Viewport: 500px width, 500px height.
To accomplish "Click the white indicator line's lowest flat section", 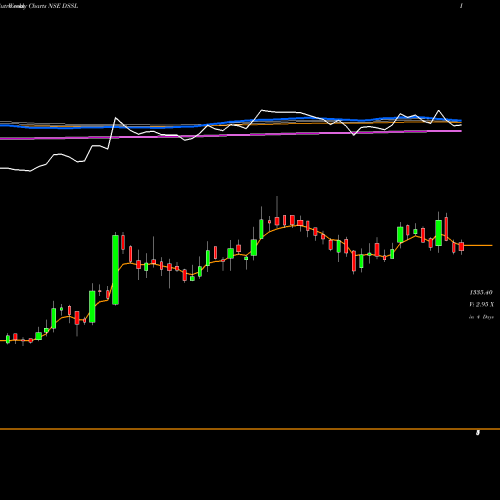I will tap(15, 169).
